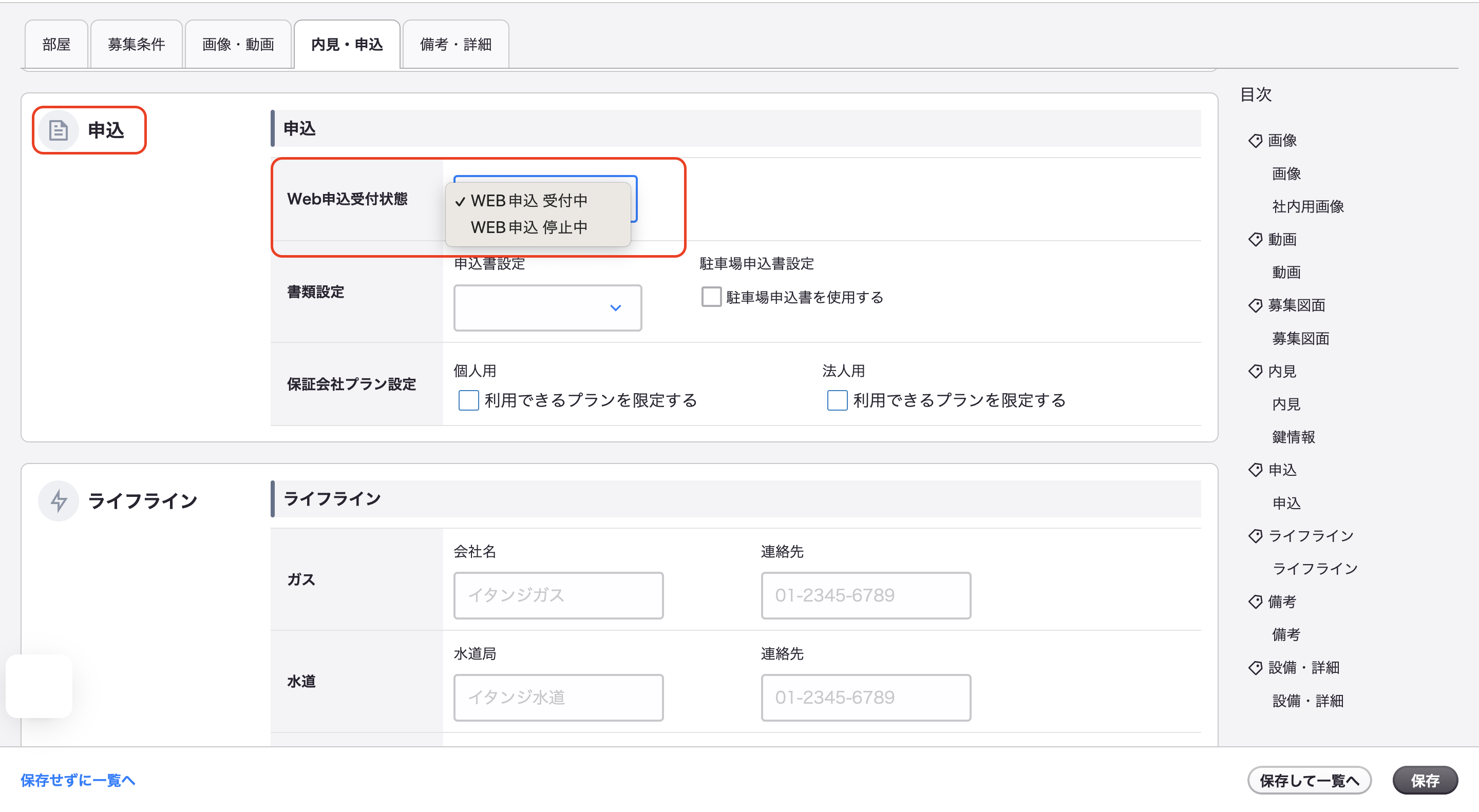
Task: Click 水道局 name input field
Action: coord(558,697)
